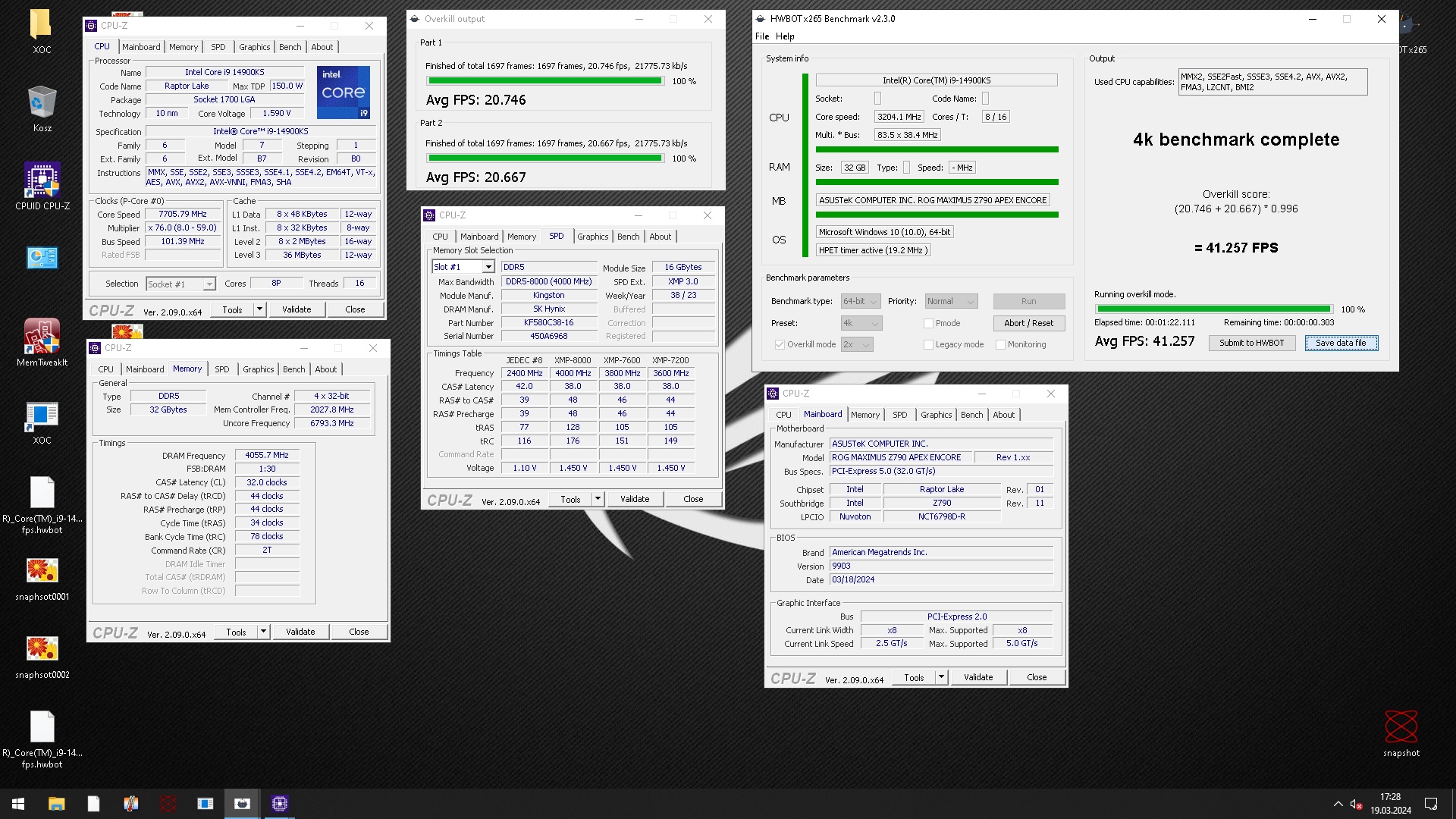The width and height of the screenshot is (1456, 819).
Task: Open the upper Core i9-14 fps.hwbot file
Action: 42,493
